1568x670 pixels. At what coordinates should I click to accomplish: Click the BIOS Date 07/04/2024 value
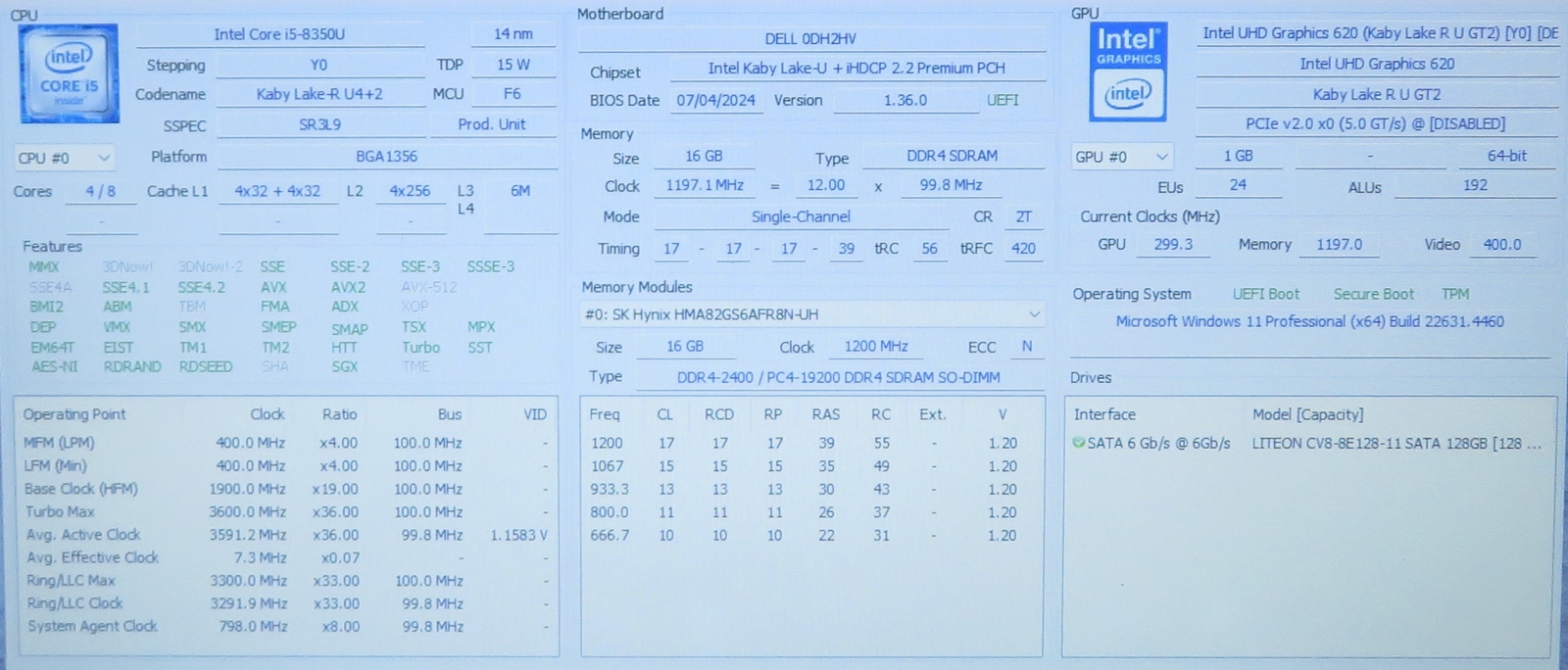point(715,100)
